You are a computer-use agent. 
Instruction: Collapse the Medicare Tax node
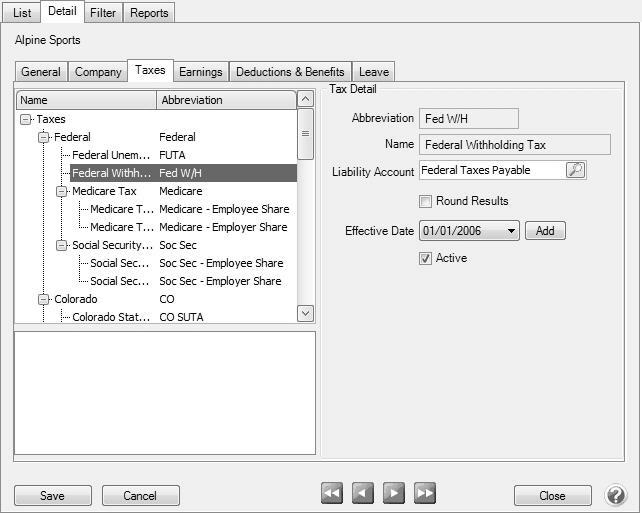point(62,191)
